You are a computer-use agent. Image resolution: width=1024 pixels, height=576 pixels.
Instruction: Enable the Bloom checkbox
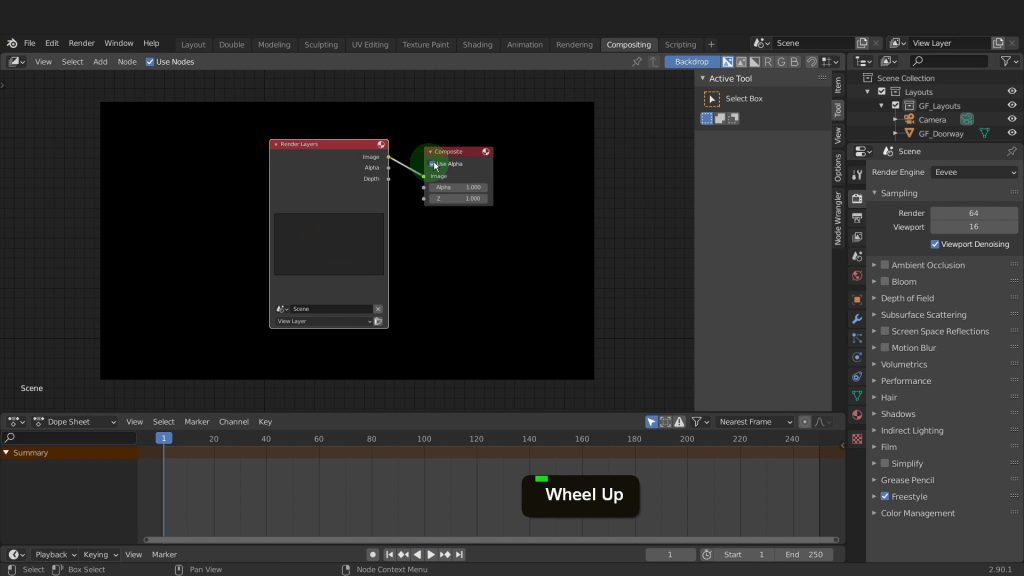pos(884,282)
